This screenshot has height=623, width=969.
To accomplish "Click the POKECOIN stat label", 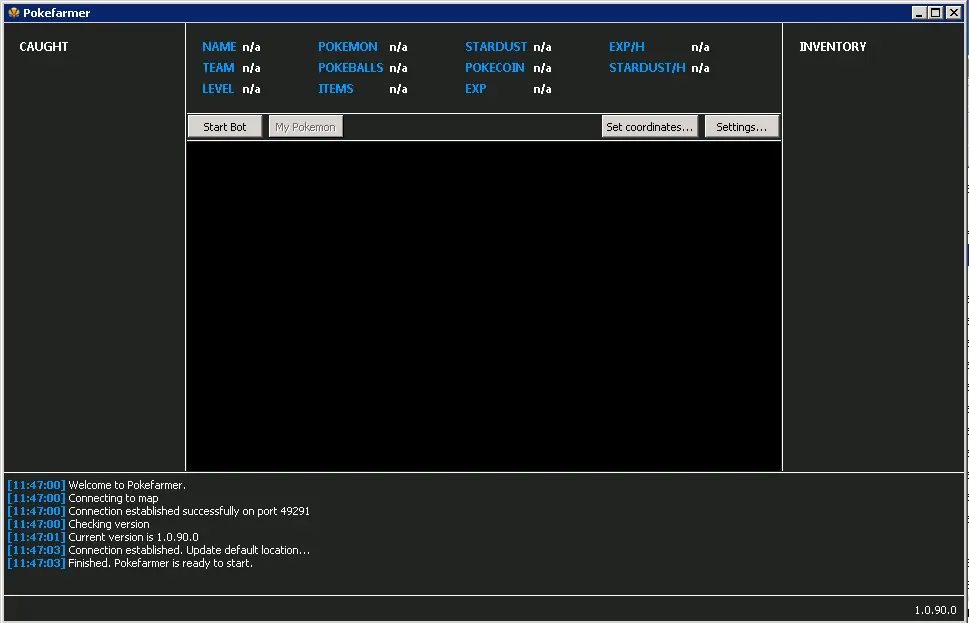I will pos(494,68).
